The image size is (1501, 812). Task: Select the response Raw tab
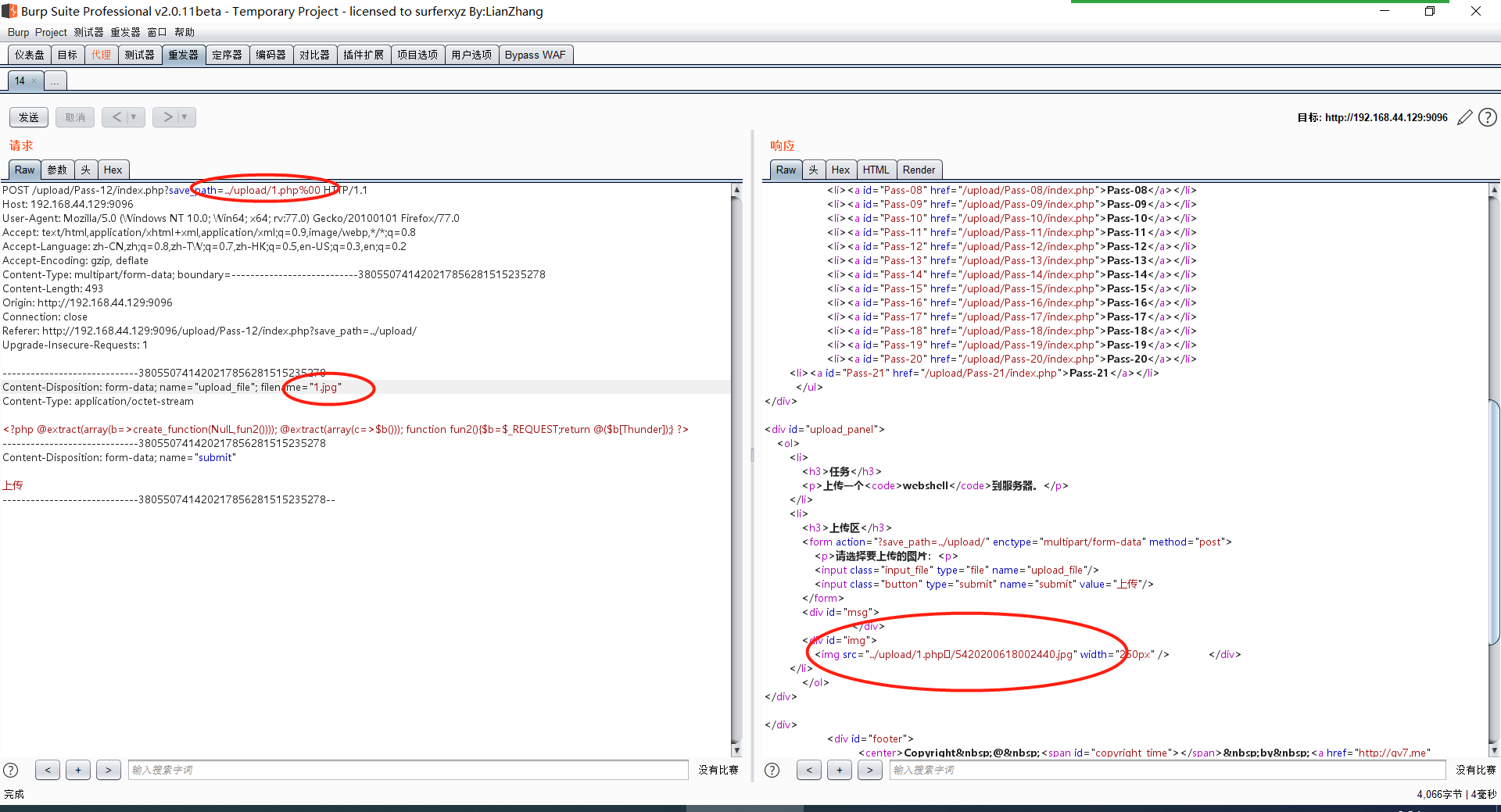click(x=786, y=170)
